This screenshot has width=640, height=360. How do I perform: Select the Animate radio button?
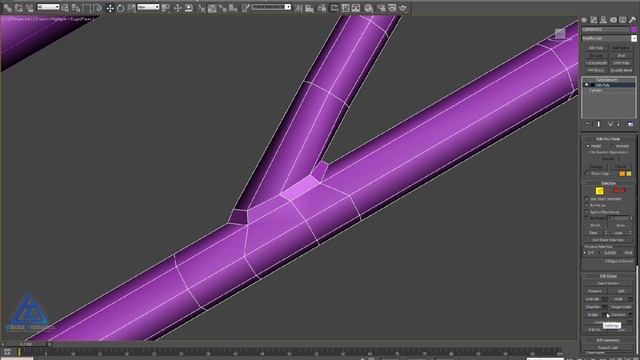612,146
